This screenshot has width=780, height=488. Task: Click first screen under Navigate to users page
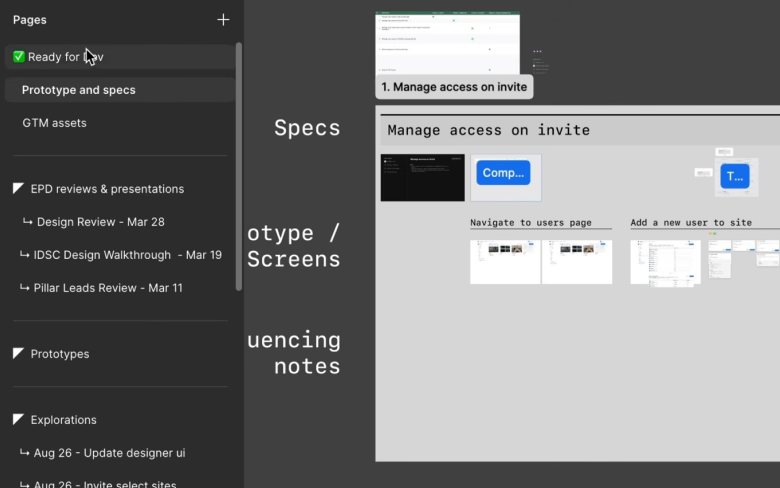[x=505, y=262]
